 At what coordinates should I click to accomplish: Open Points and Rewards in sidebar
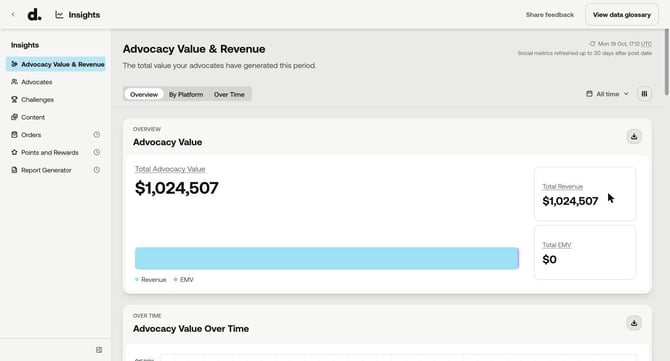click(x=56, y=153)
